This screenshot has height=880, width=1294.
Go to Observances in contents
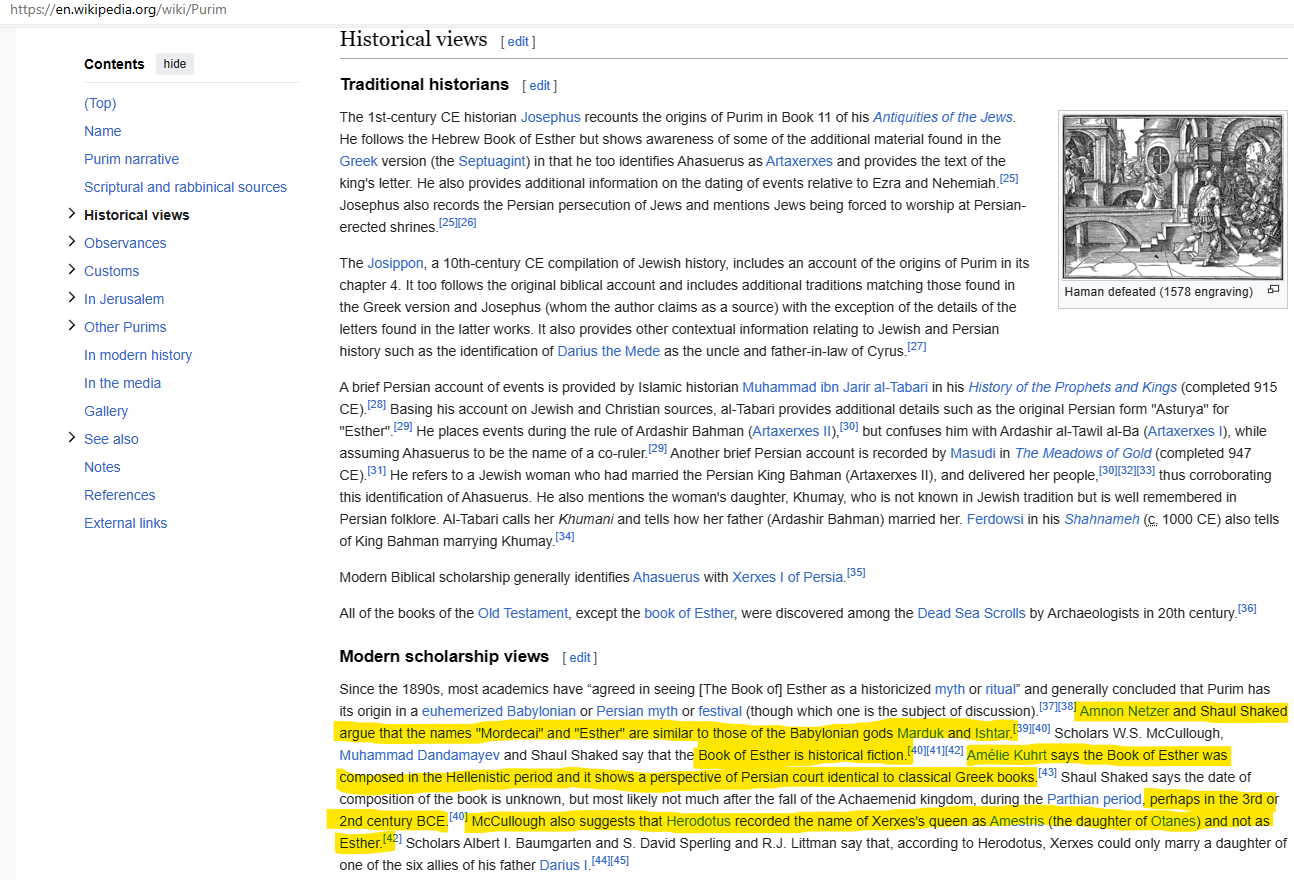[x=125, y=243]
